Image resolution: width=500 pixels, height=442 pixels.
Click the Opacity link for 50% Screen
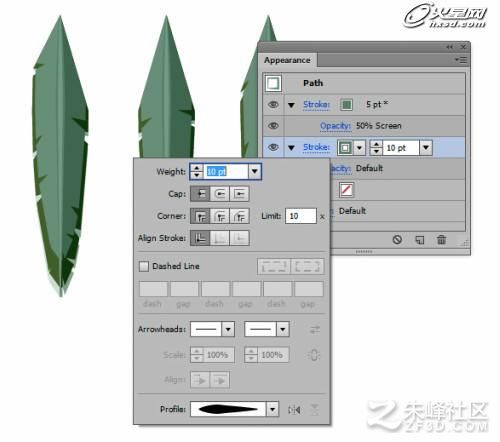pos(335,126)
